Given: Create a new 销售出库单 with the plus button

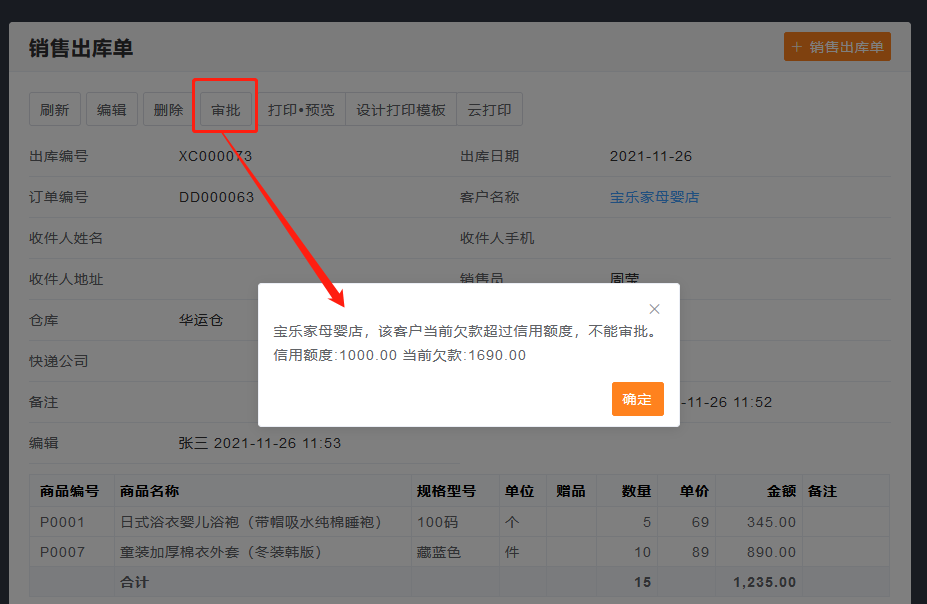Looking at the screenshot, I should point(837,47).
